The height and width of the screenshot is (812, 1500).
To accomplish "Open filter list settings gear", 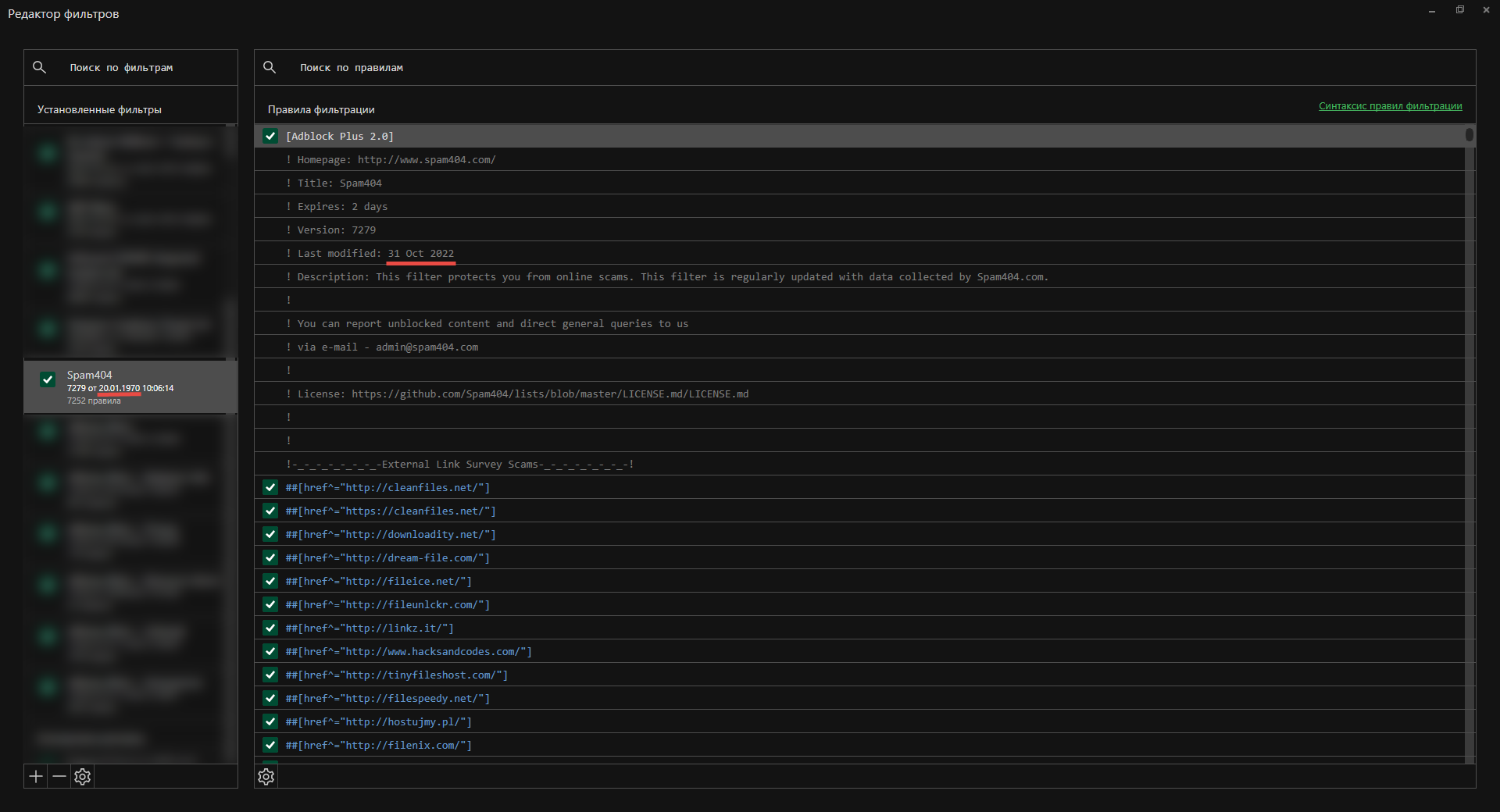I will point(83,776).
